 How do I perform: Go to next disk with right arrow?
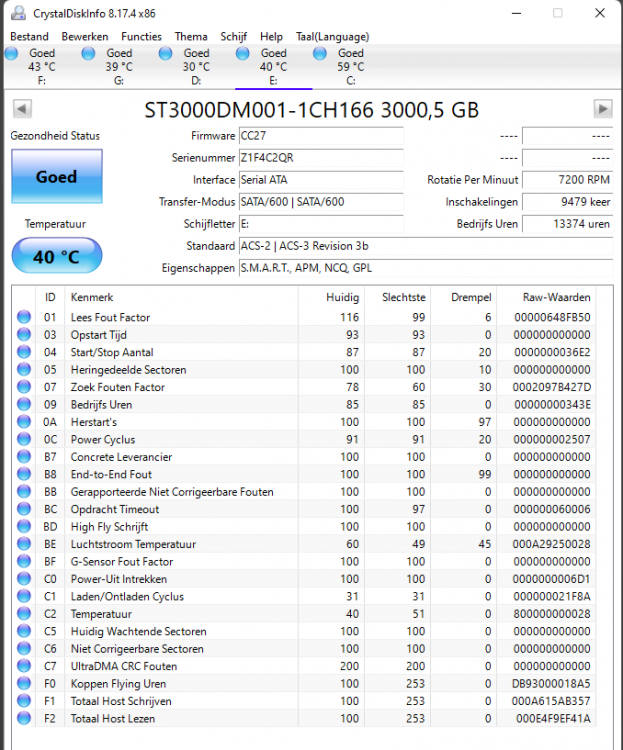point(602,109)
